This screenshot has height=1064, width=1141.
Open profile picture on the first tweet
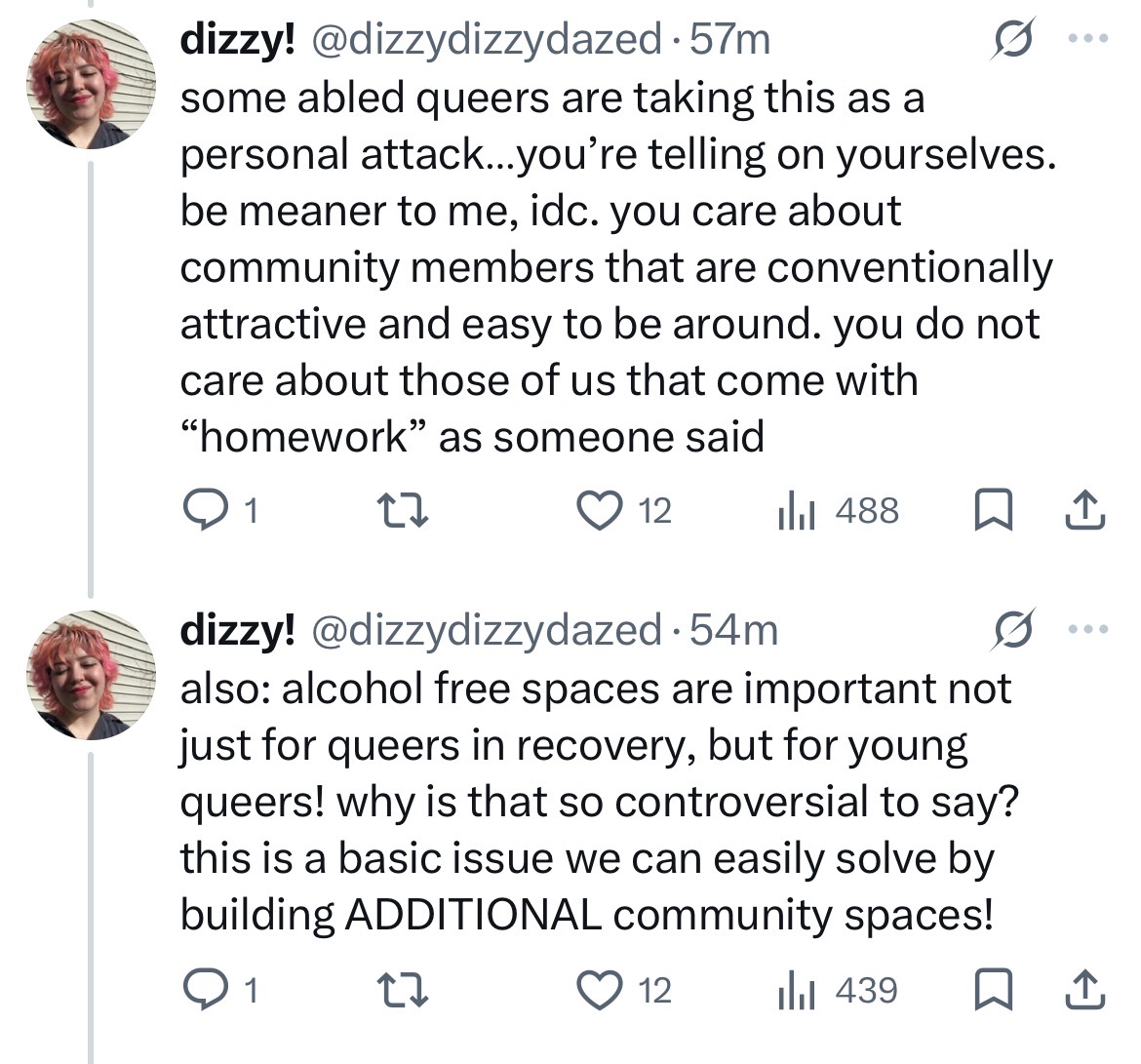[x=91, y=84]
